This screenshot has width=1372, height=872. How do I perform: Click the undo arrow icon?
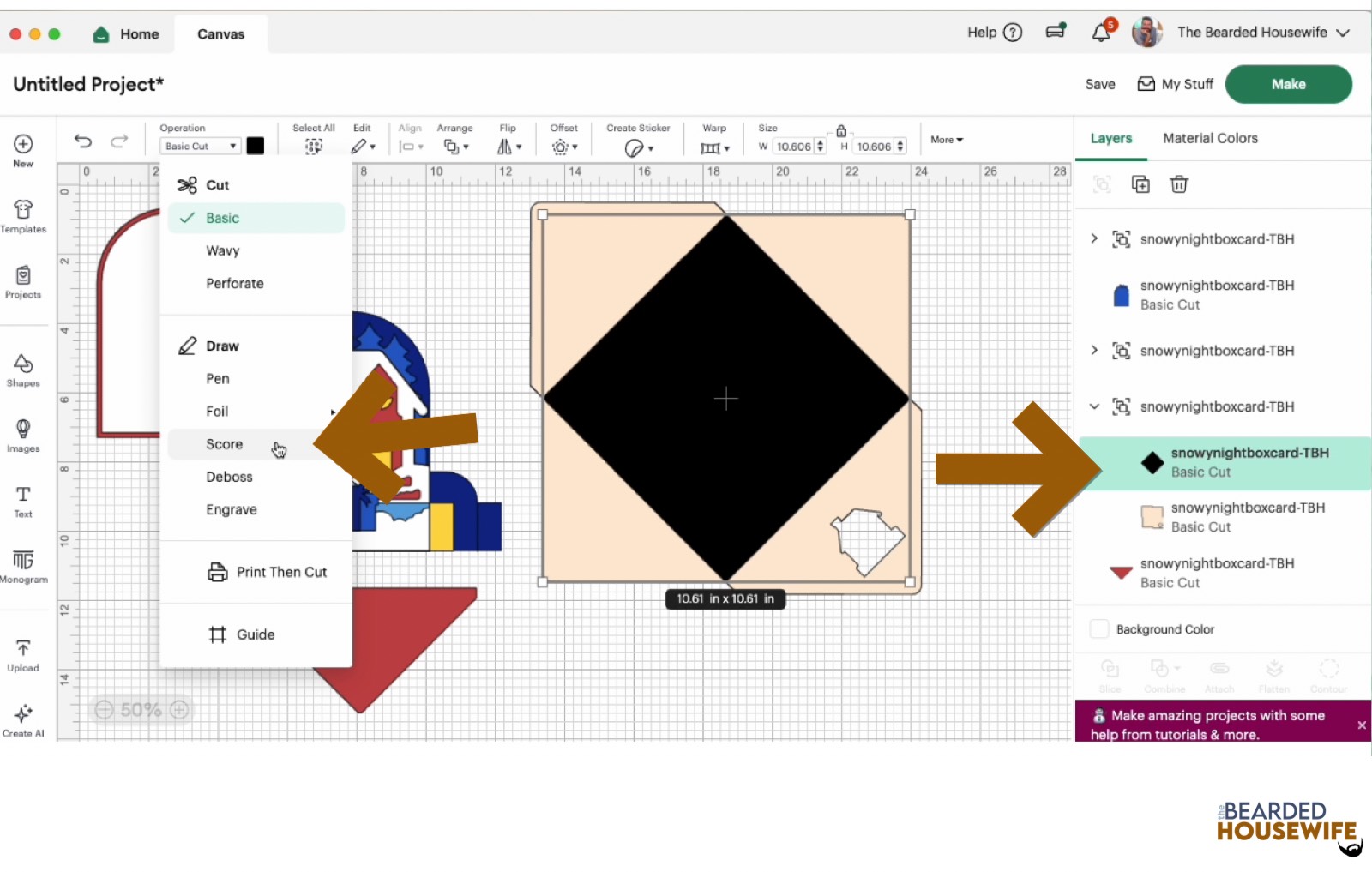pyautogui.click(x=83, y=141)
